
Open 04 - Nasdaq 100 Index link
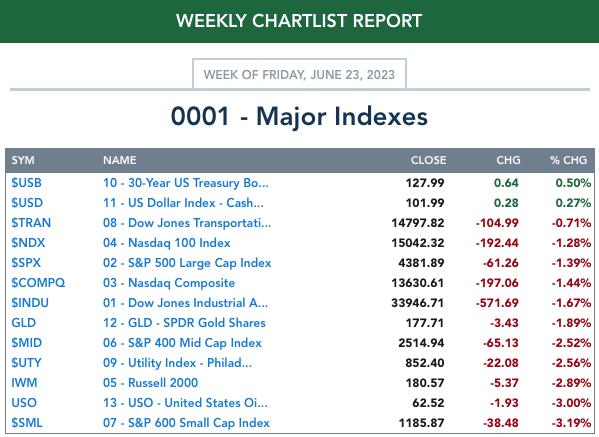coord(167,243)
